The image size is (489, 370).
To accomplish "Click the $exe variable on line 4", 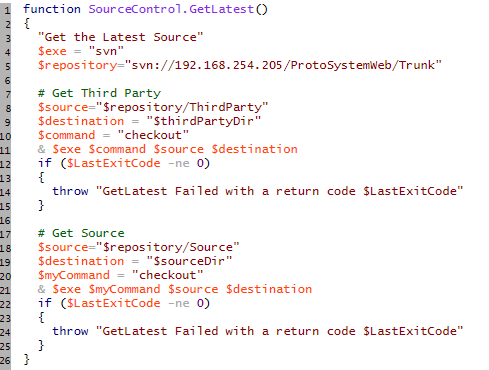I will (x=52, y=51).
